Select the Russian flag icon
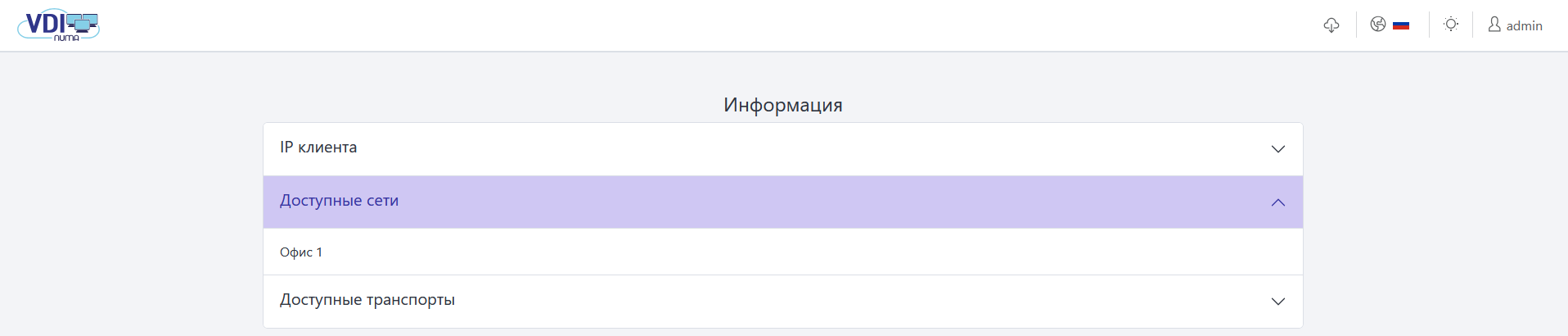The image size is (1568, 336). pos(1401,25)
